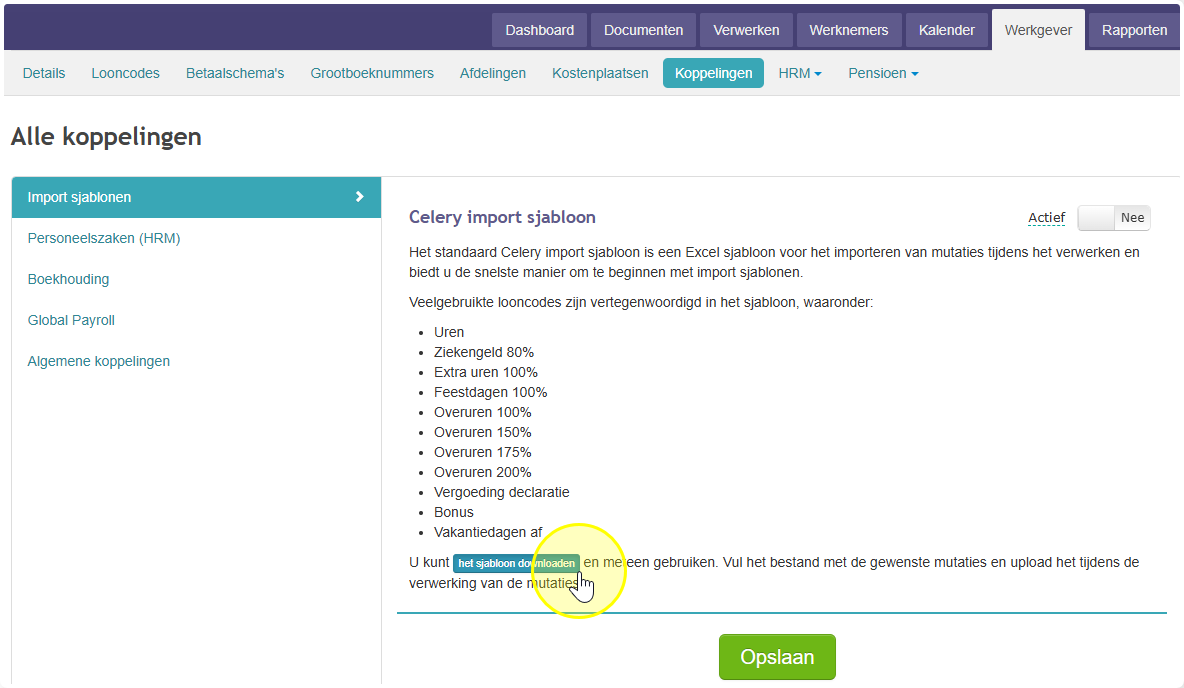Click the 'Celery import sjabloon' heading

point(502,218)
